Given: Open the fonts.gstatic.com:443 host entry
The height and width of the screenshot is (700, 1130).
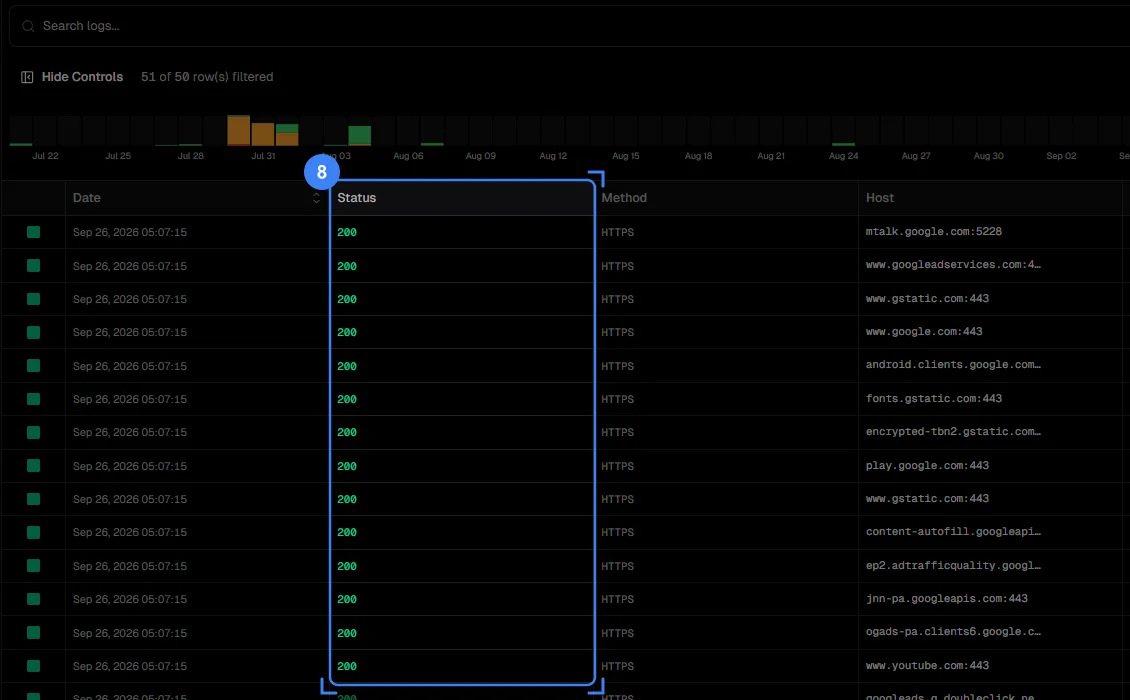Looking at the screenshot, I should click(933, 398).
